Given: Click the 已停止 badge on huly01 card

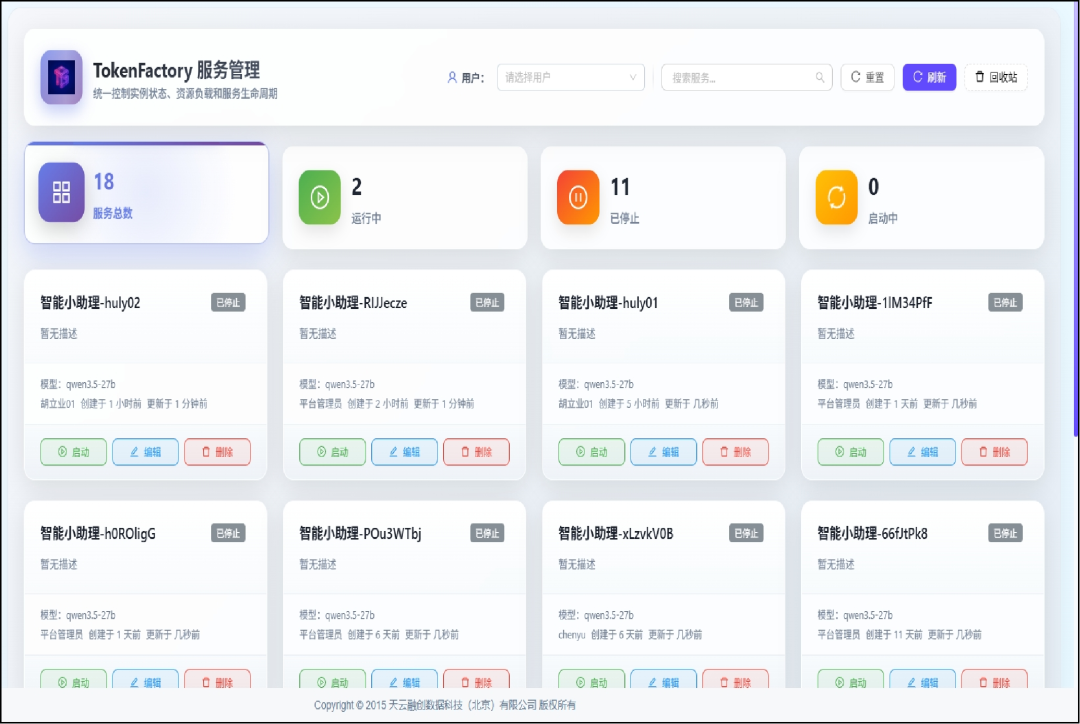Looking at the screenshot, I should click(746, 302).
